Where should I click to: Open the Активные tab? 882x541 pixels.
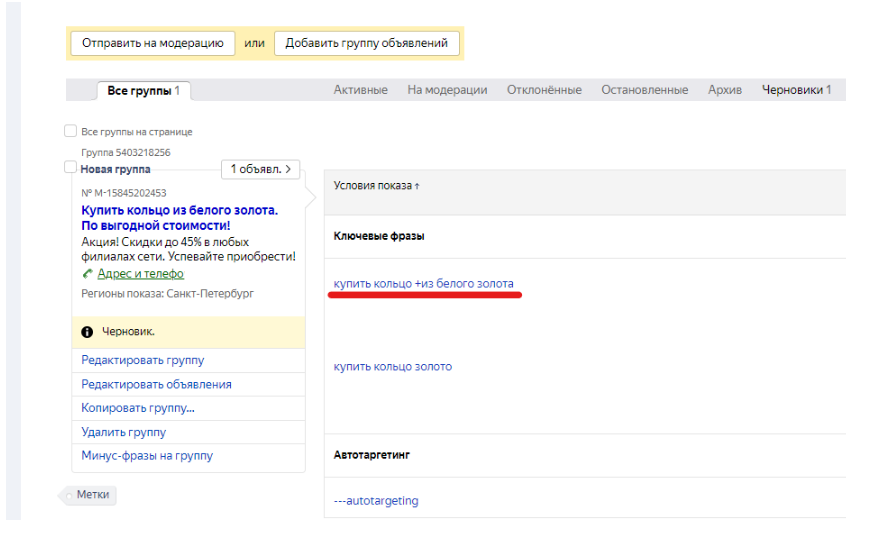click(360, 90)
